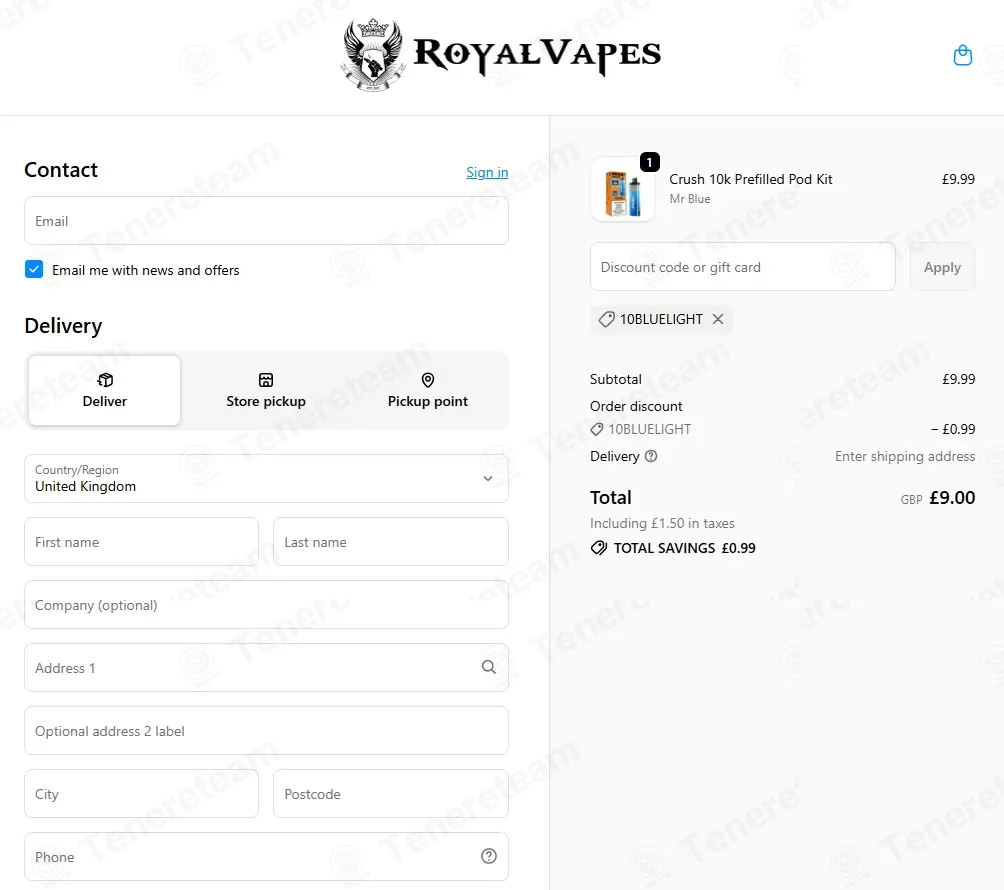Click the Delivery section heading
The image size is (1004, 890).
[63, 325]
